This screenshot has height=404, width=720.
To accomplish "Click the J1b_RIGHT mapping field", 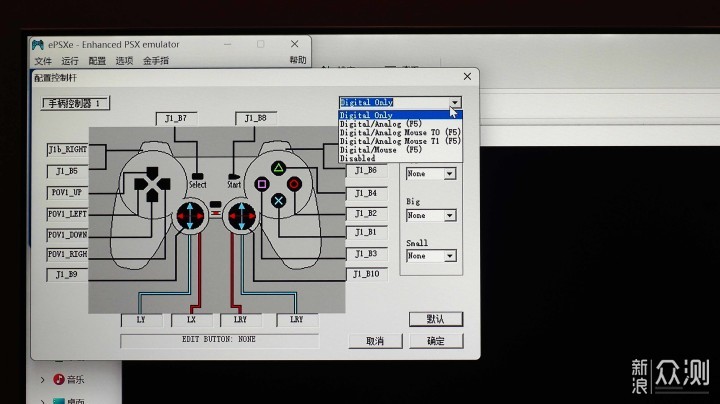I will coord(68,150).
